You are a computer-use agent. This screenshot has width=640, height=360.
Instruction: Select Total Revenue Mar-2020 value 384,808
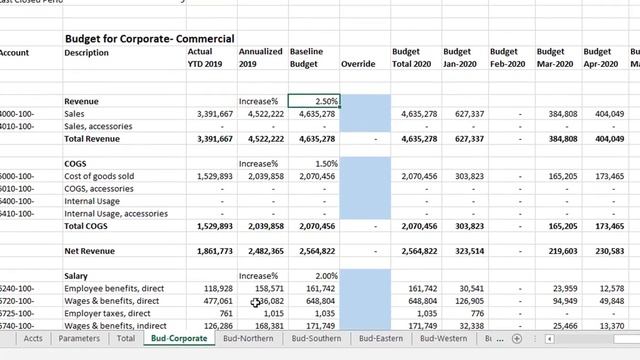[x=563, y=139]
